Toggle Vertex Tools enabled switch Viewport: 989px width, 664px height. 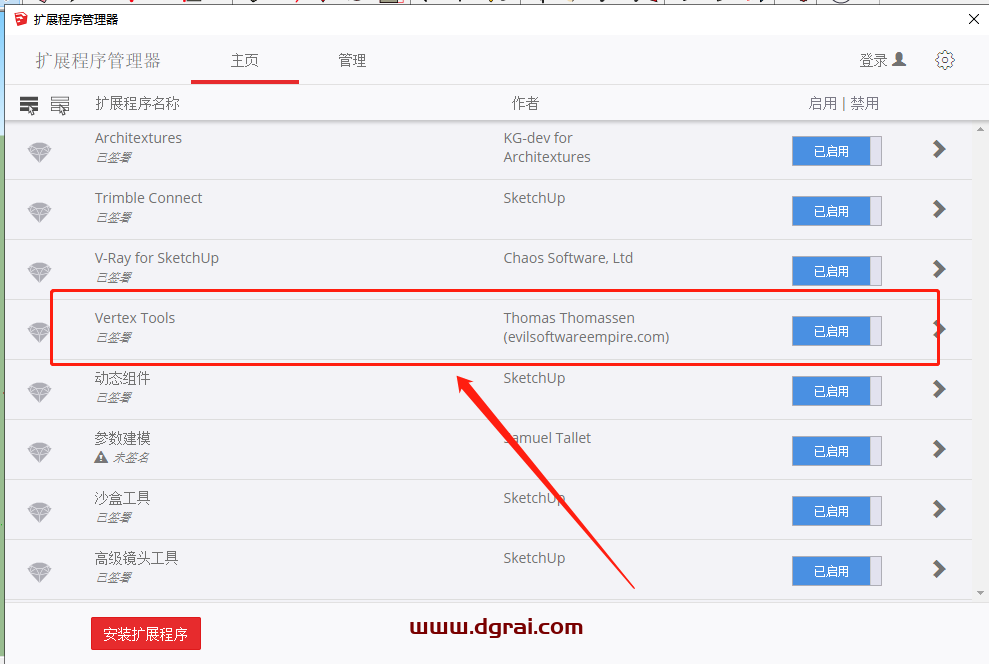click(x=836, y=331)
